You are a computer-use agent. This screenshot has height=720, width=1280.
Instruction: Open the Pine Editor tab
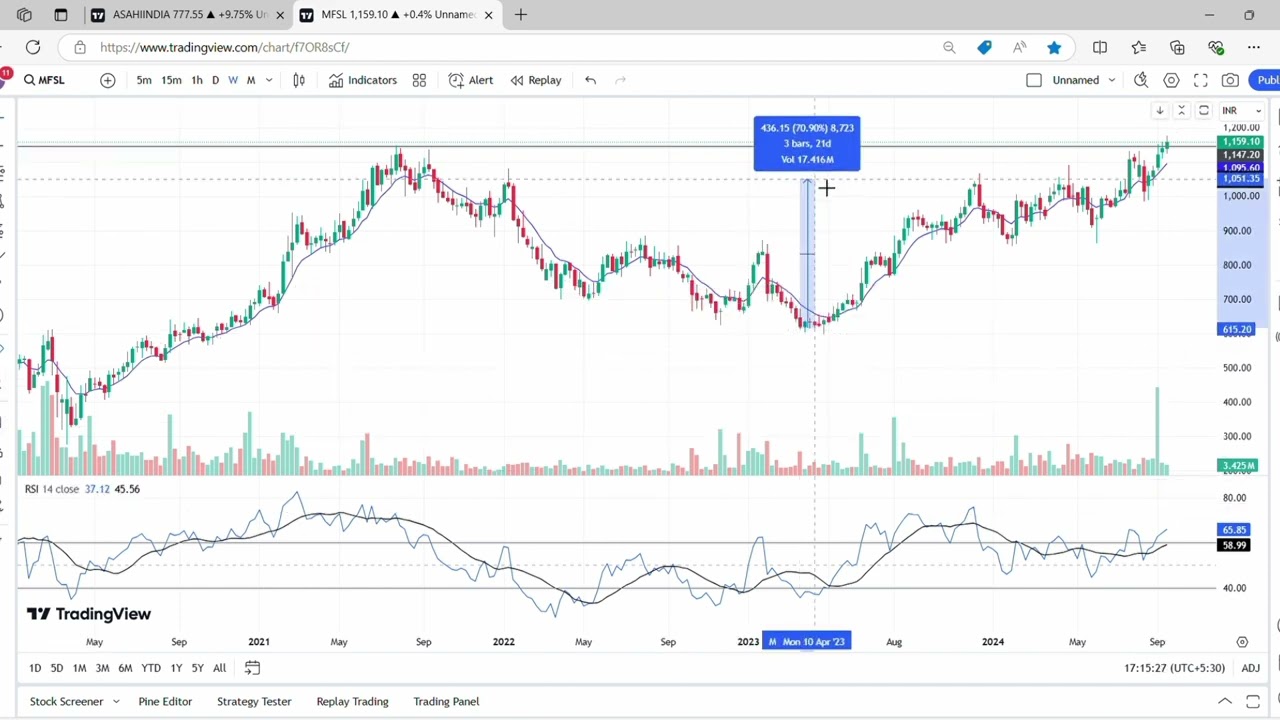pos(165,702)
